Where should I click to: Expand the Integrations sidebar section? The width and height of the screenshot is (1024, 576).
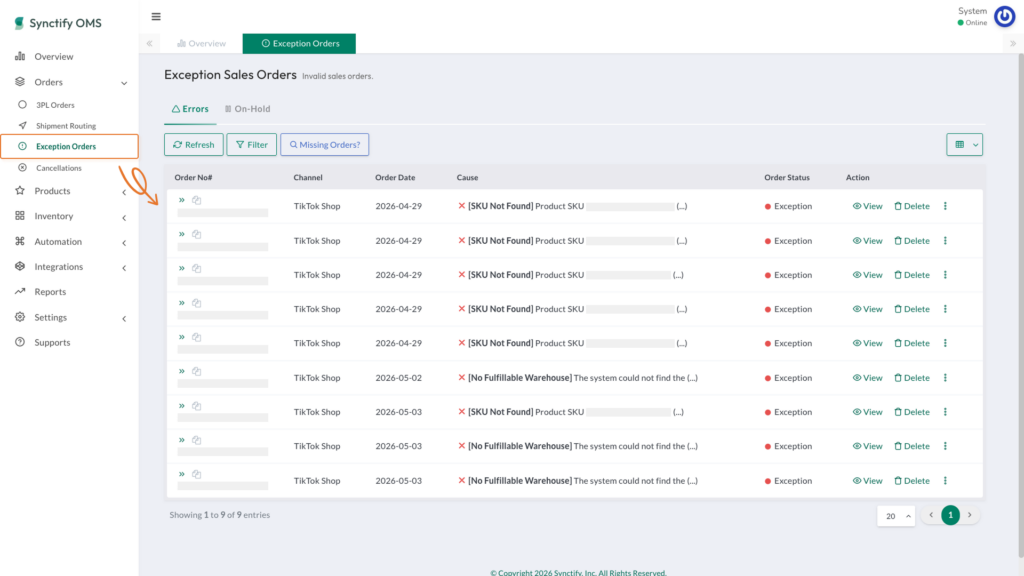[123, 268]
